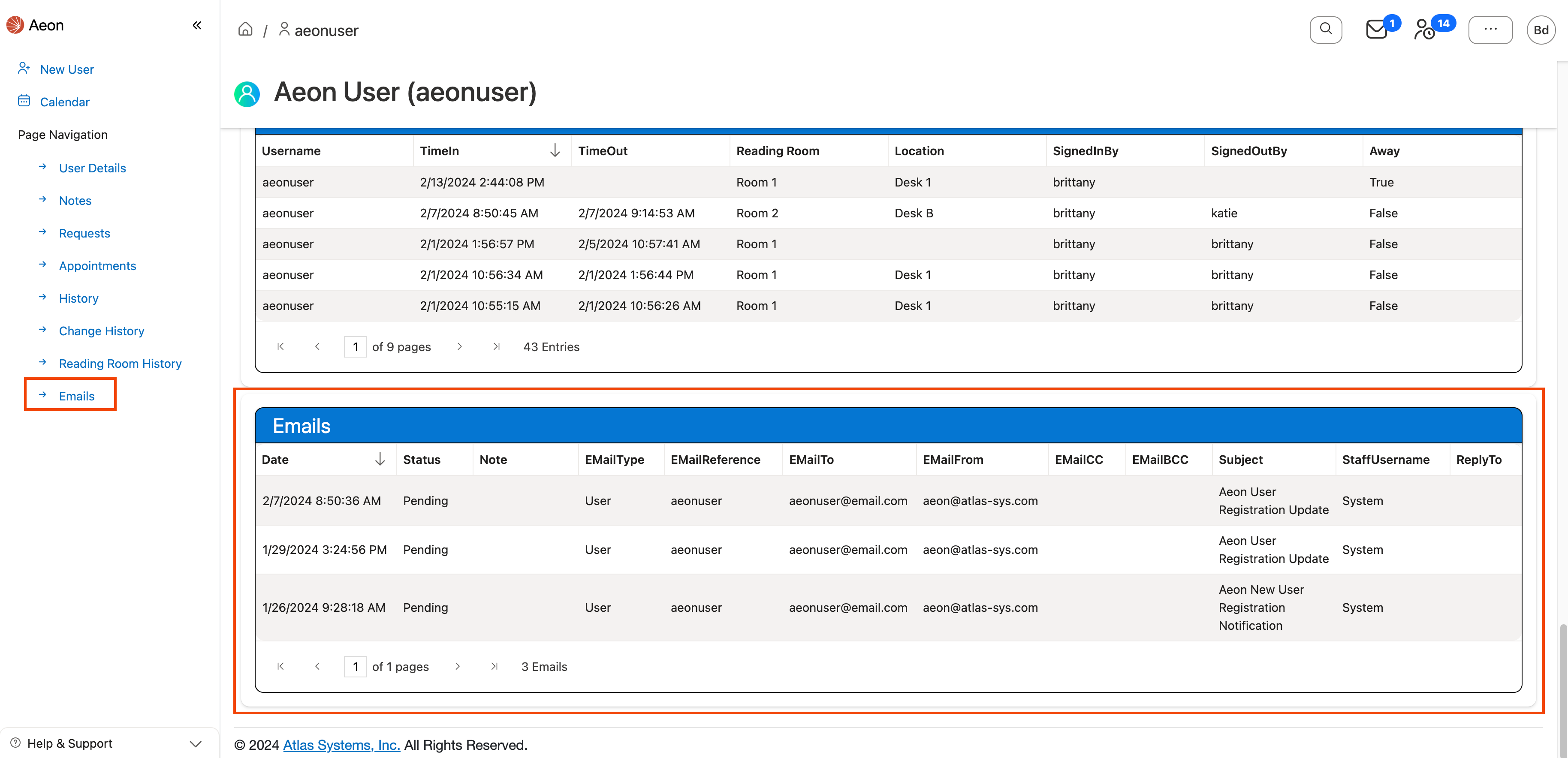
Task: Click the home breadcrumb icon
Action: coord(245,29)
